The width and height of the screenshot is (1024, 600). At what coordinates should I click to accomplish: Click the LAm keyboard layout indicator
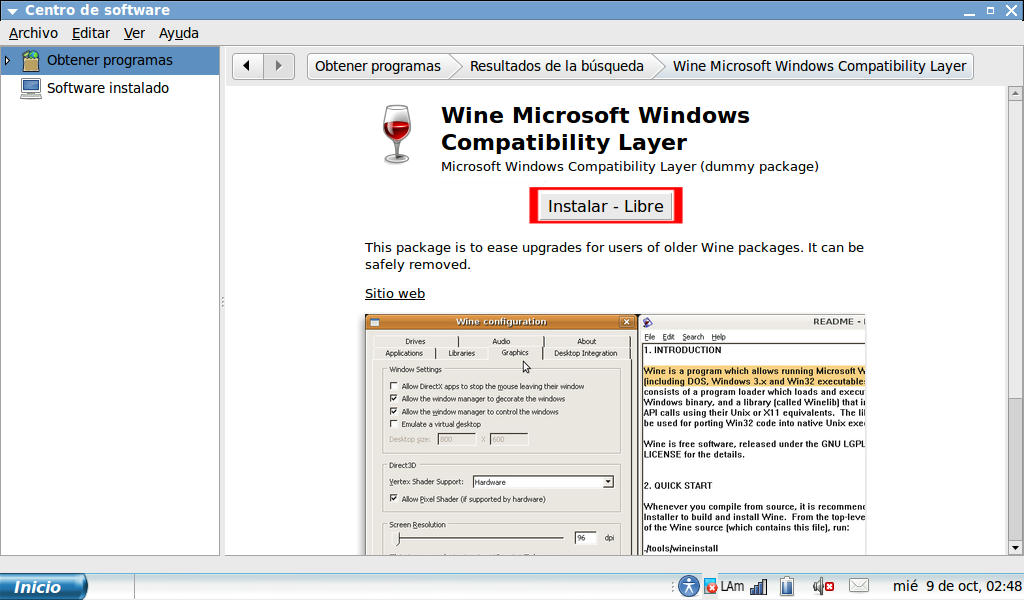pos(732,586)
